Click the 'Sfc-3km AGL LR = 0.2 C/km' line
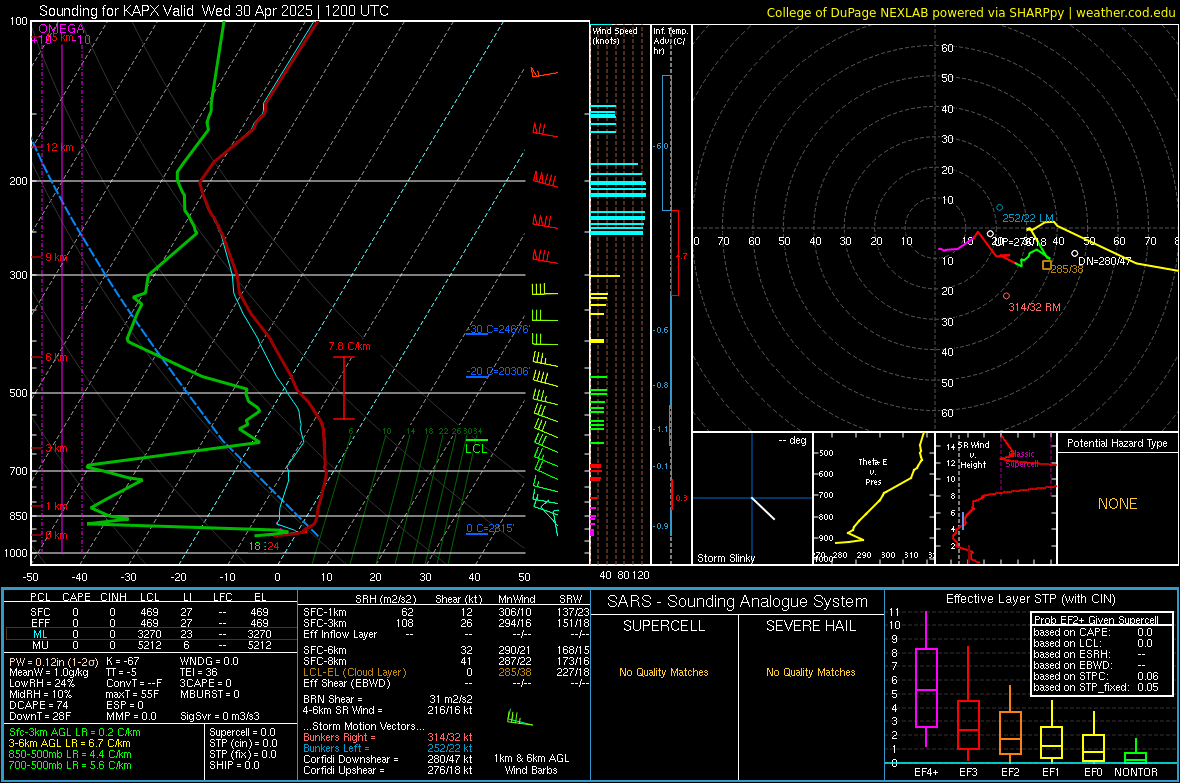The width and height of the screenshot is (1180, 783). tap(75, 732)
